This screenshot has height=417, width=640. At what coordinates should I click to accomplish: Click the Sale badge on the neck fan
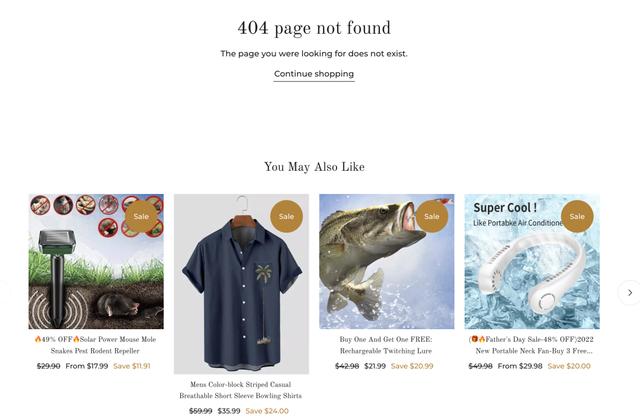[577, 216]
